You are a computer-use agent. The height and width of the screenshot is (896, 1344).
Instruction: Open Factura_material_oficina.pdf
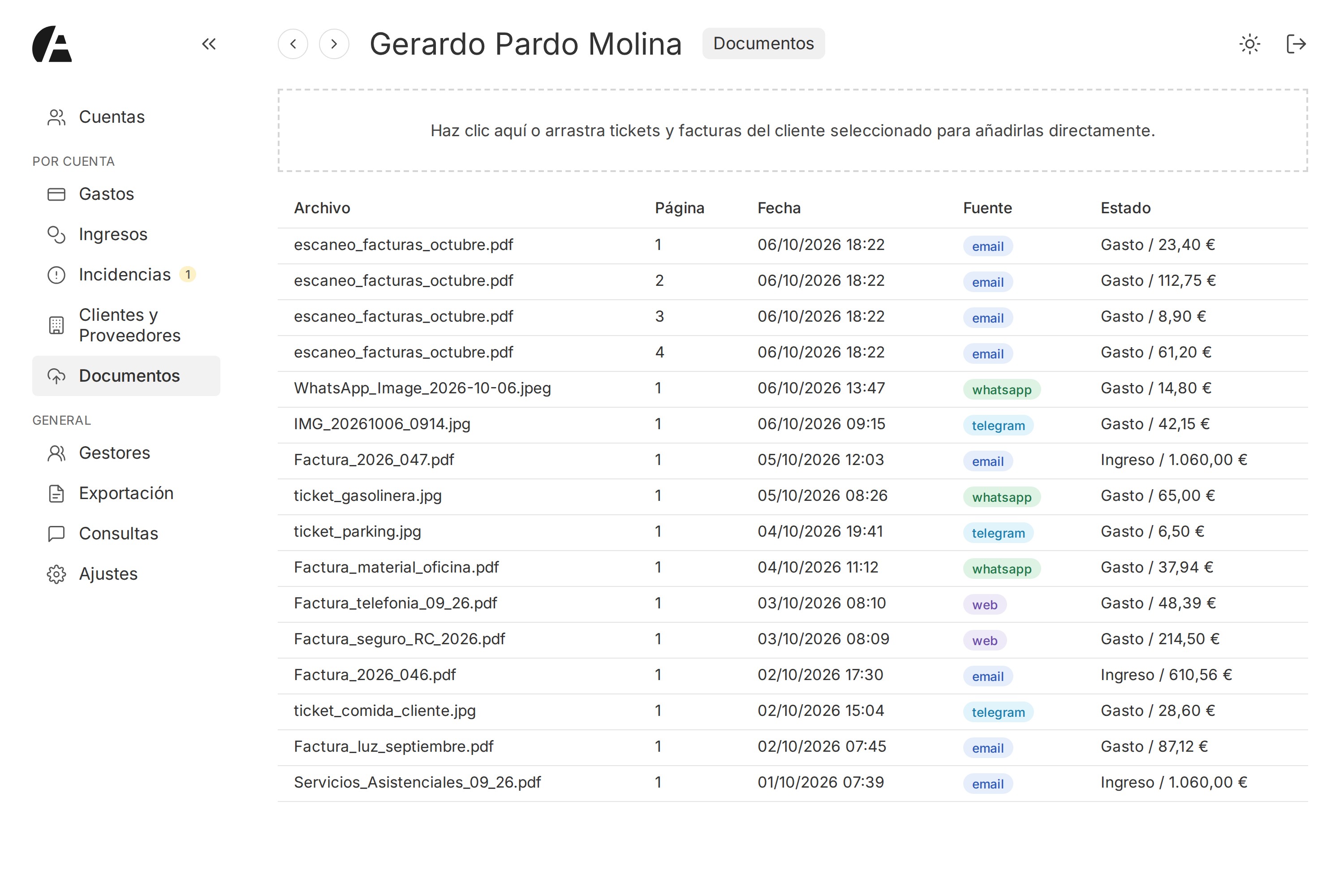coord(793,569)
